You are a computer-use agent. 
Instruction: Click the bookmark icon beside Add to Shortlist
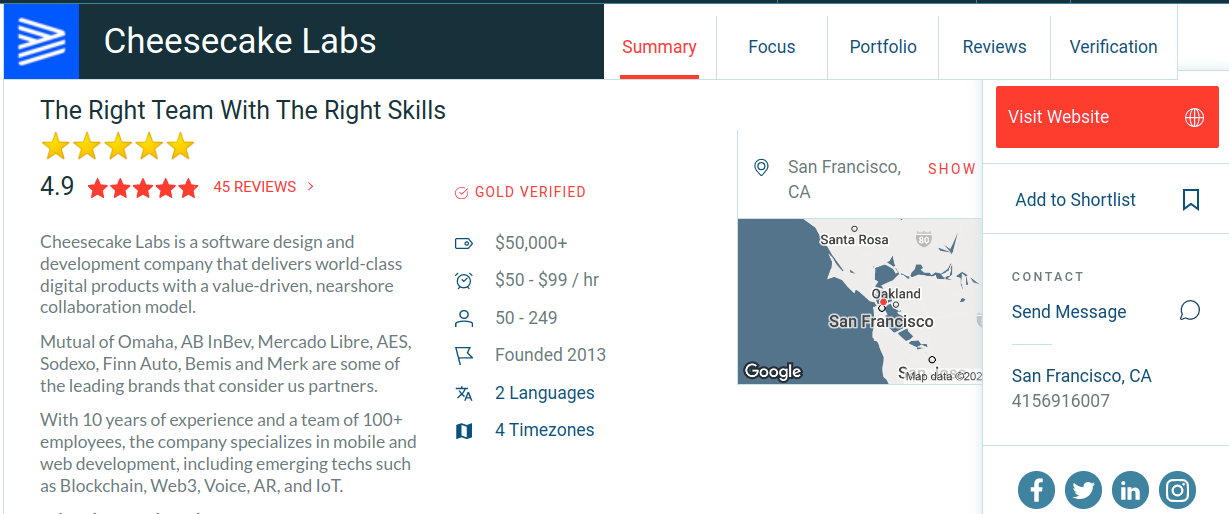click(1190, 200)
